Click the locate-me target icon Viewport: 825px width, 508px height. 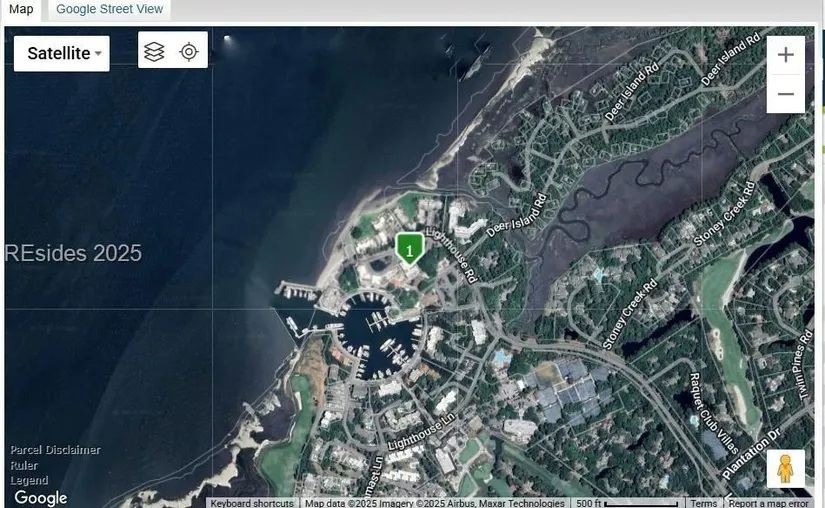pos(188,52)
